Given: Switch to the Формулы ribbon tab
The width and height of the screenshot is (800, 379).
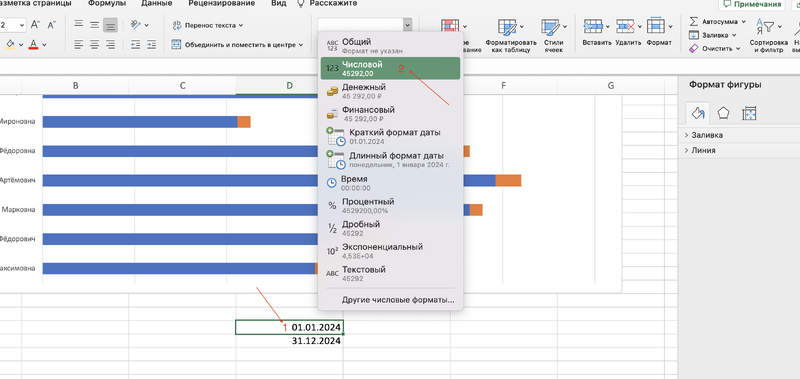Looking at the screenshot, I should point(107,3).
